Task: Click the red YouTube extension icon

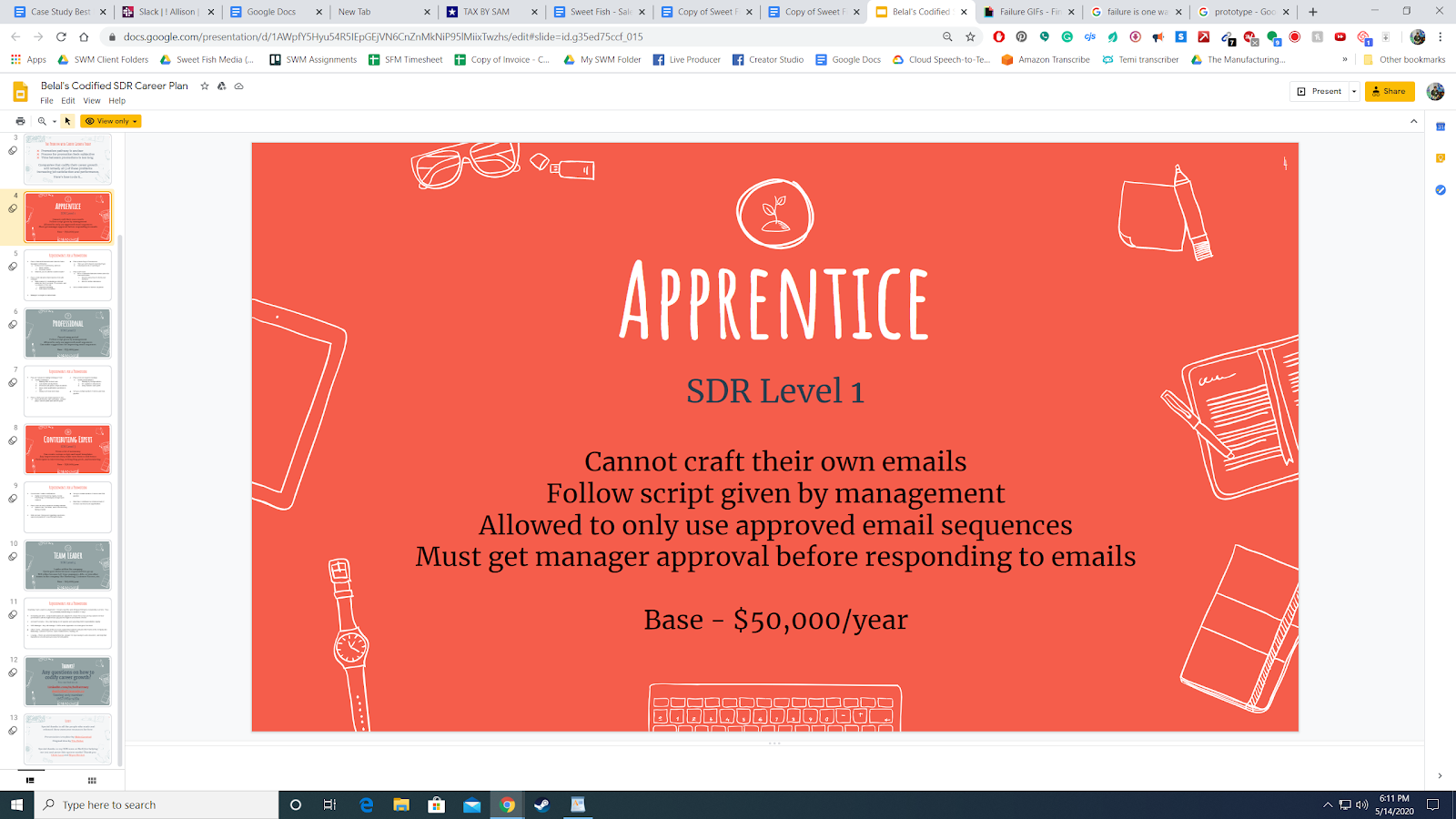Action: (1340, 37)
